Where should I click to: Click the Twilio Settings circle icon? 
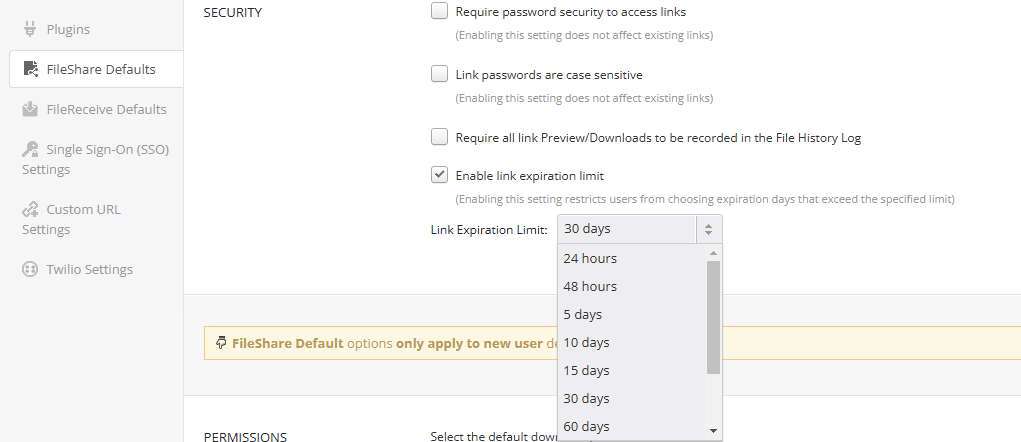(x=30, y=269)
